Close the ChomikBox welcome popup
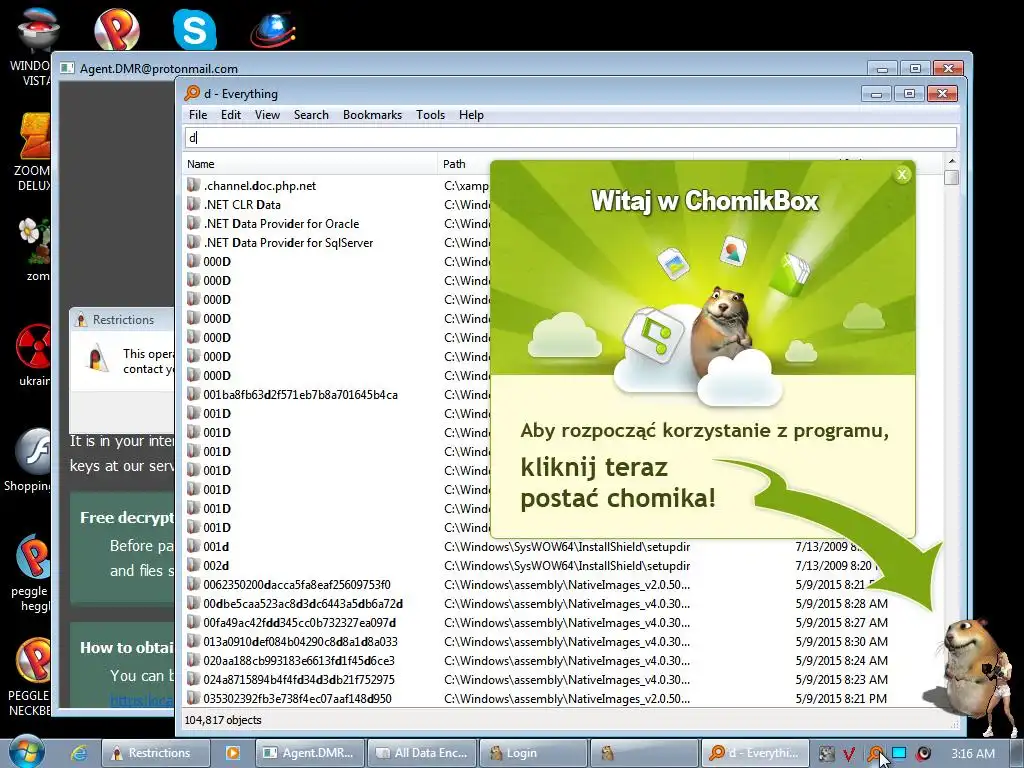This screenshot has width=1024, height=768. coord(902,174)
